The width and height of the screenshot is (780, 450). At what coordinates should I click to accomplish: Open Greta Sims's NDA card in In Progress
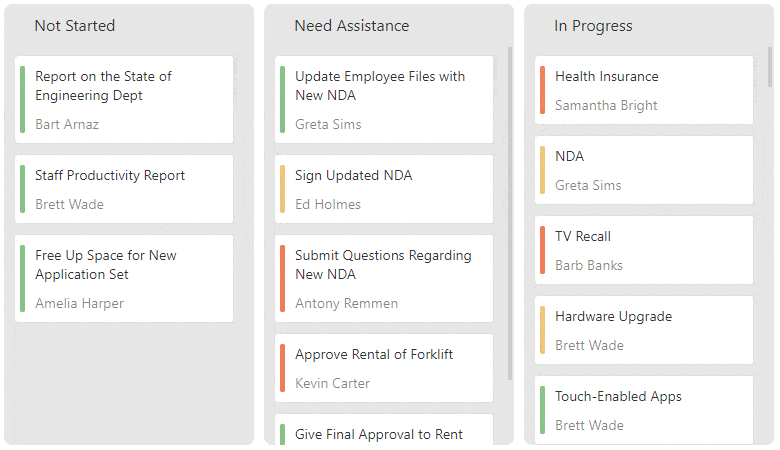644,170
